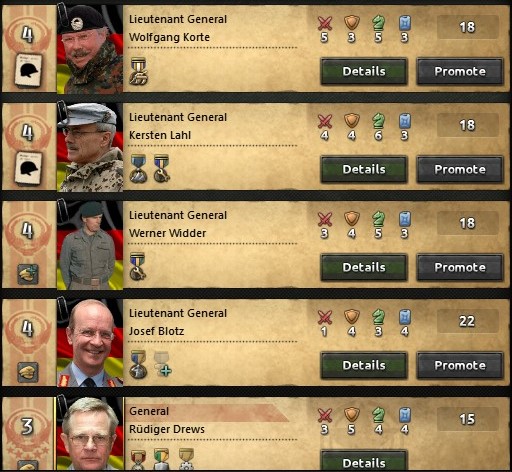The height and width of the screenshot is (472, 512).
Task: Add new trait to Josef Blotz
Action: 163,364
